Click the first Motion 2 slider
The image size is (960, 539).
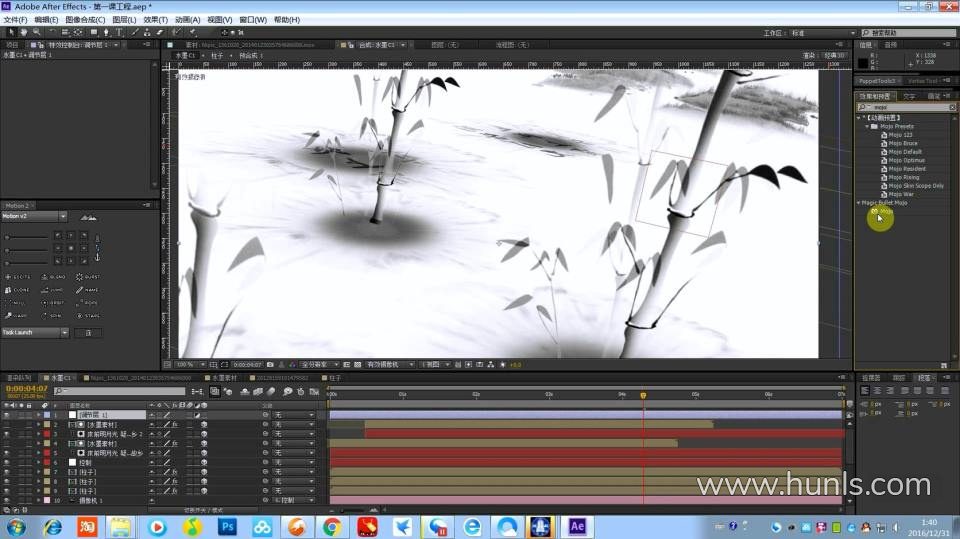point(26,237)
